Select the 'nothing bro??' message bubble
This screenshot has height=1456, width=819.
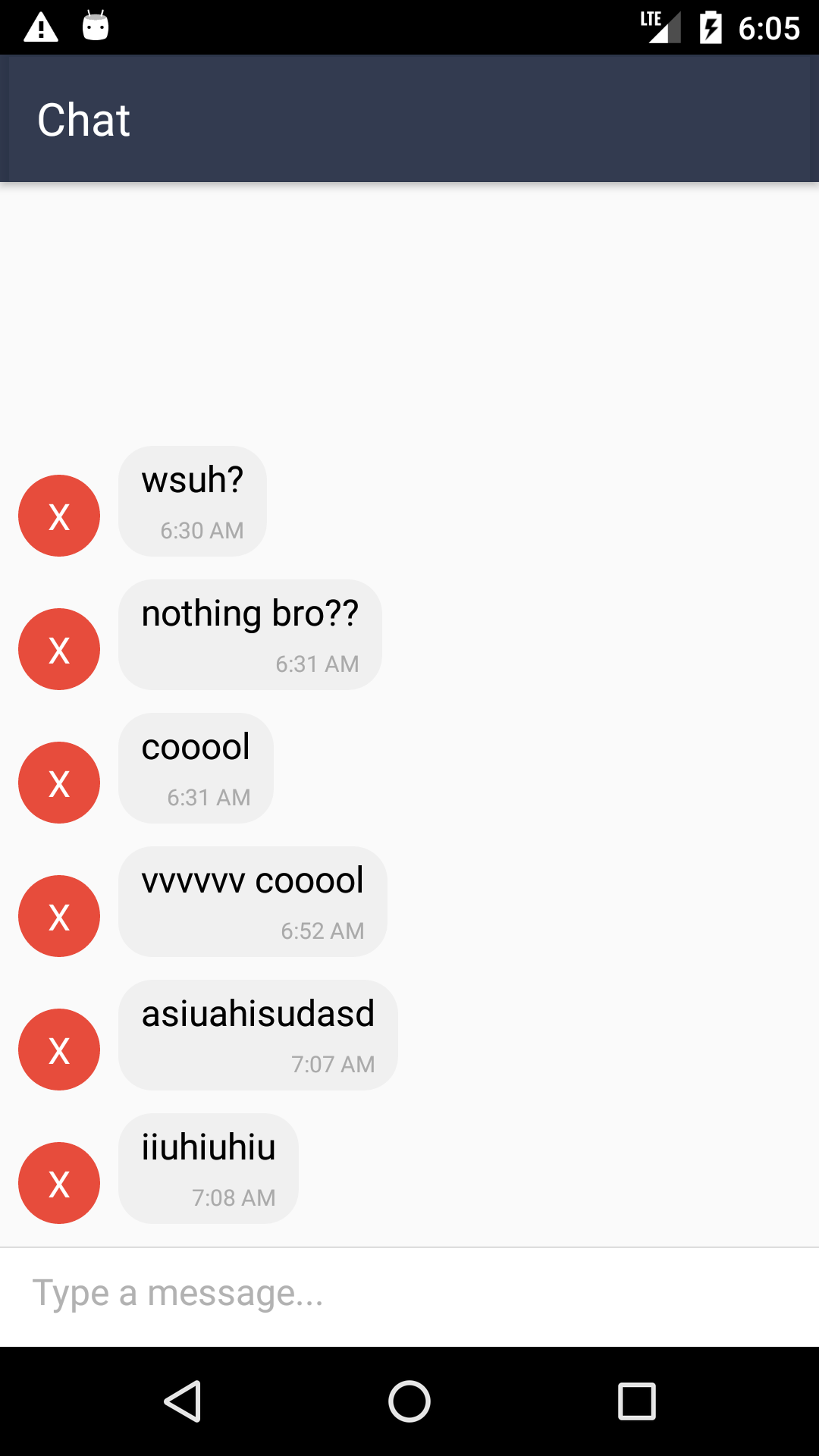[x=250, y=635]
